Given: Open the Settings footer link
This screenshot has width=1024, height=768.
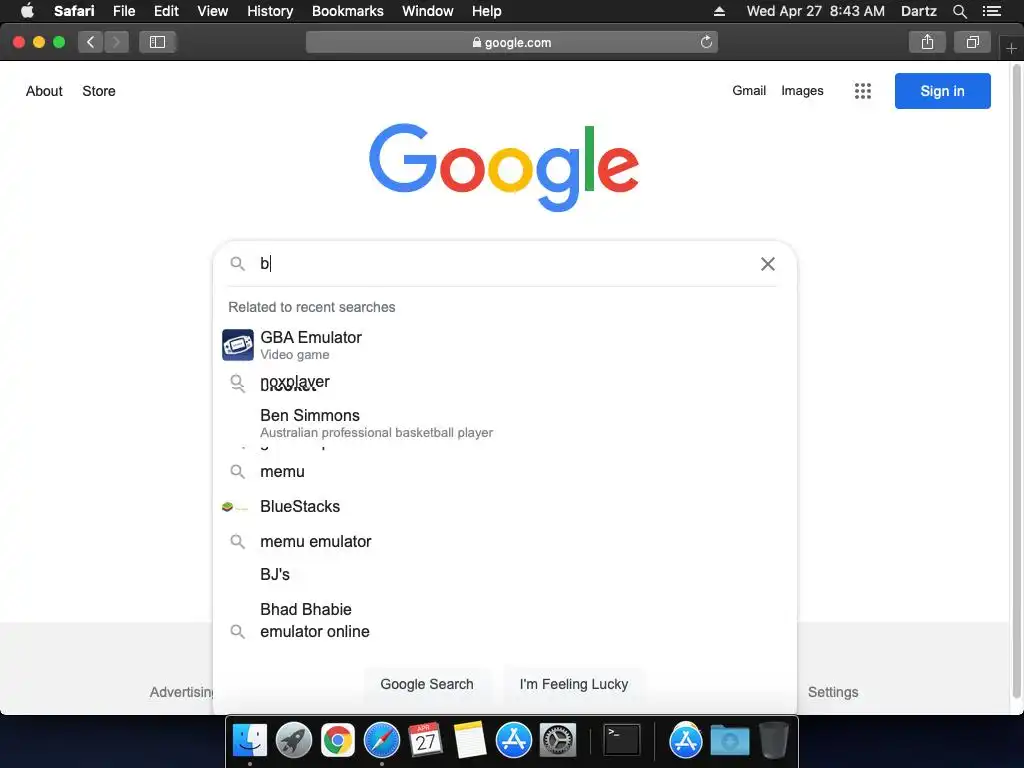Looking at the screenshot, I should pos(833,692).
